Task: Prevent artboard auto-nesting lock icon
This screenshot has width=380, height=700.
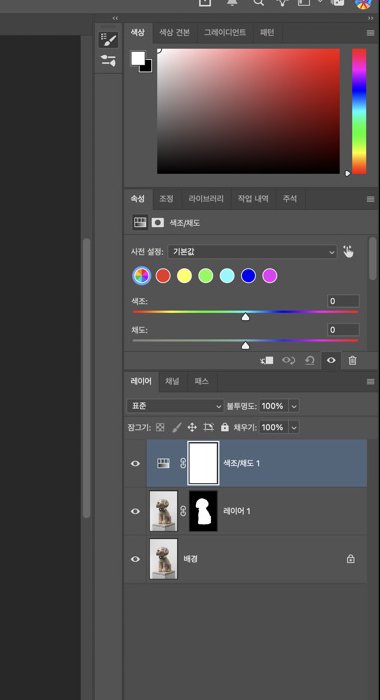Action: coord(209,427)
